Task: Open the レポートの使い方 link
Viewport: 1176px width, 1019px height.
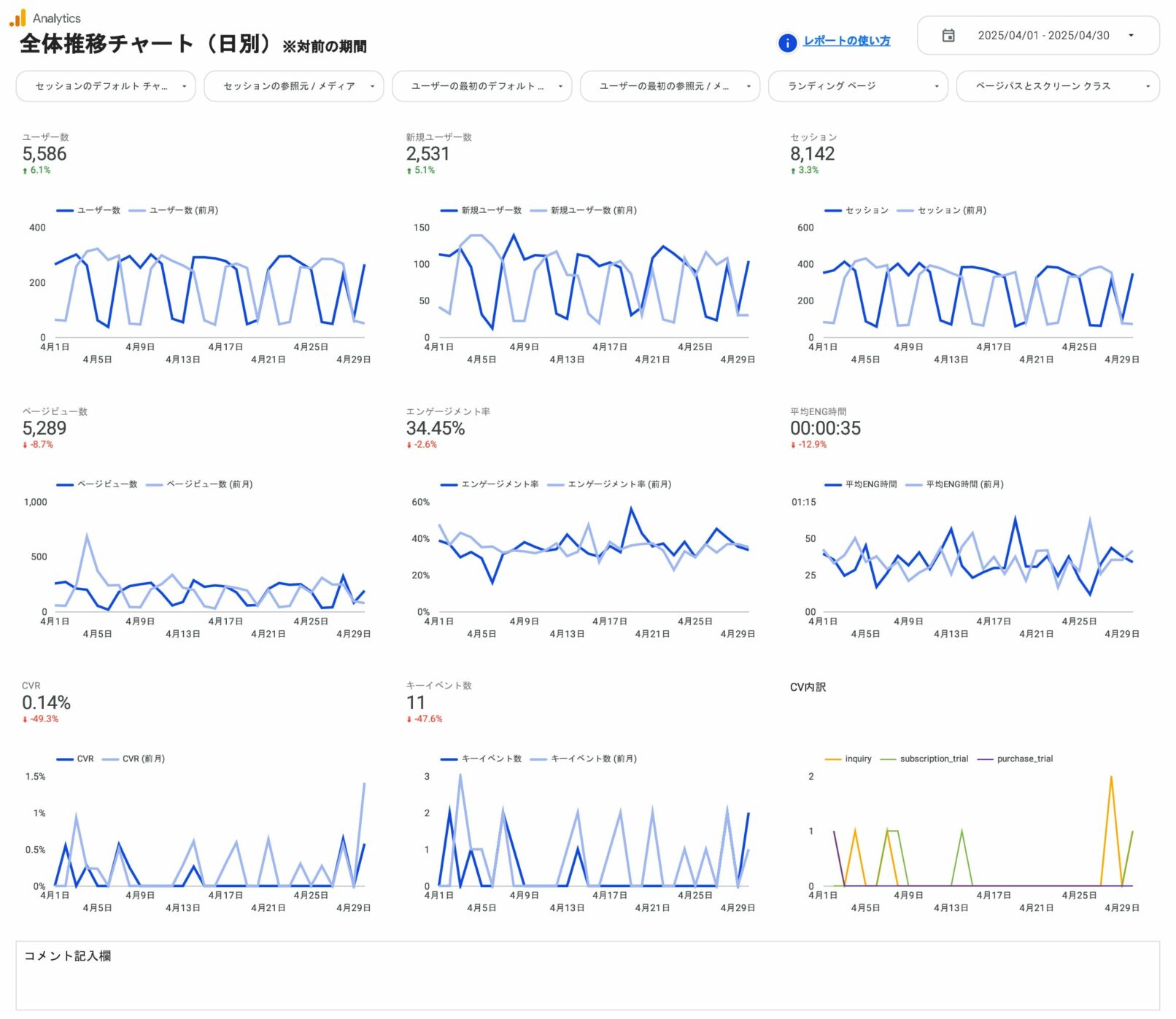Action: 846,41
